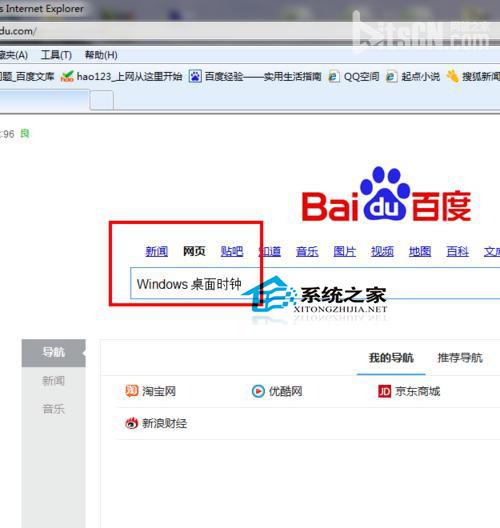Open the 工具(T) menu

pyautogui.click(x=56, y=55)
